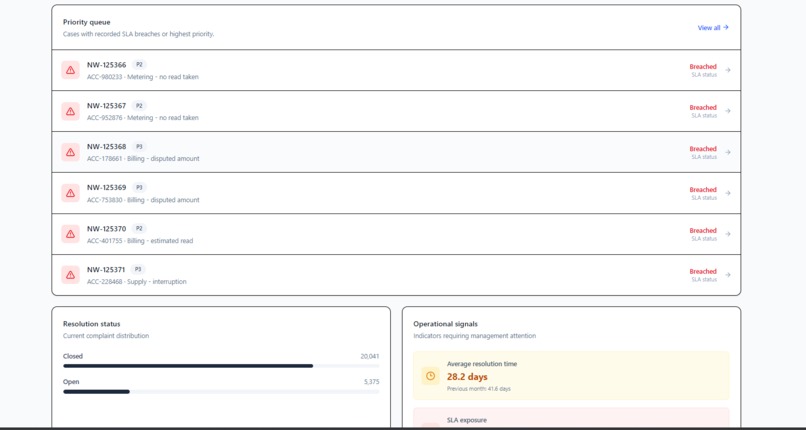Viewport: 806px width, 430px height.
Task: Click P2 priority badge on NW-125366
Action: [x=139, y=65]
